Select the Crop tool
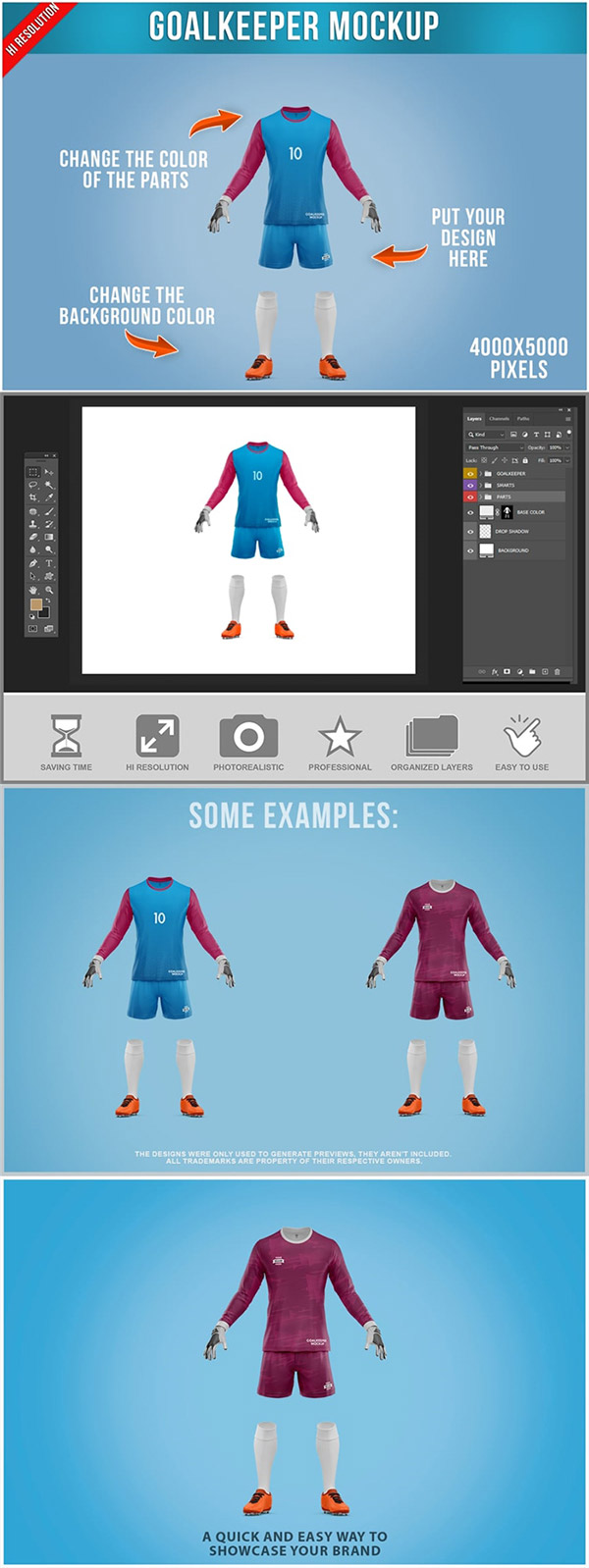The width and height of the screenshot is (589, 1568). pos(33,497)
